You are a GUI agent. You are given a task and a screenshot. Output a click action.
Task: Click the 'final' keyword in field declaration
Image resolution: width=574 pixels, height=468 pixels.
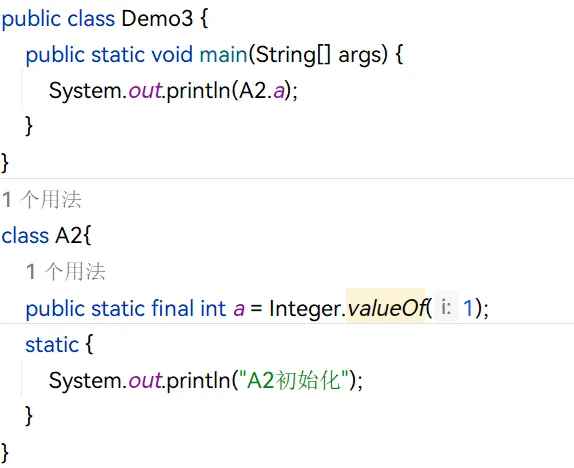click(x=173, y=308)
